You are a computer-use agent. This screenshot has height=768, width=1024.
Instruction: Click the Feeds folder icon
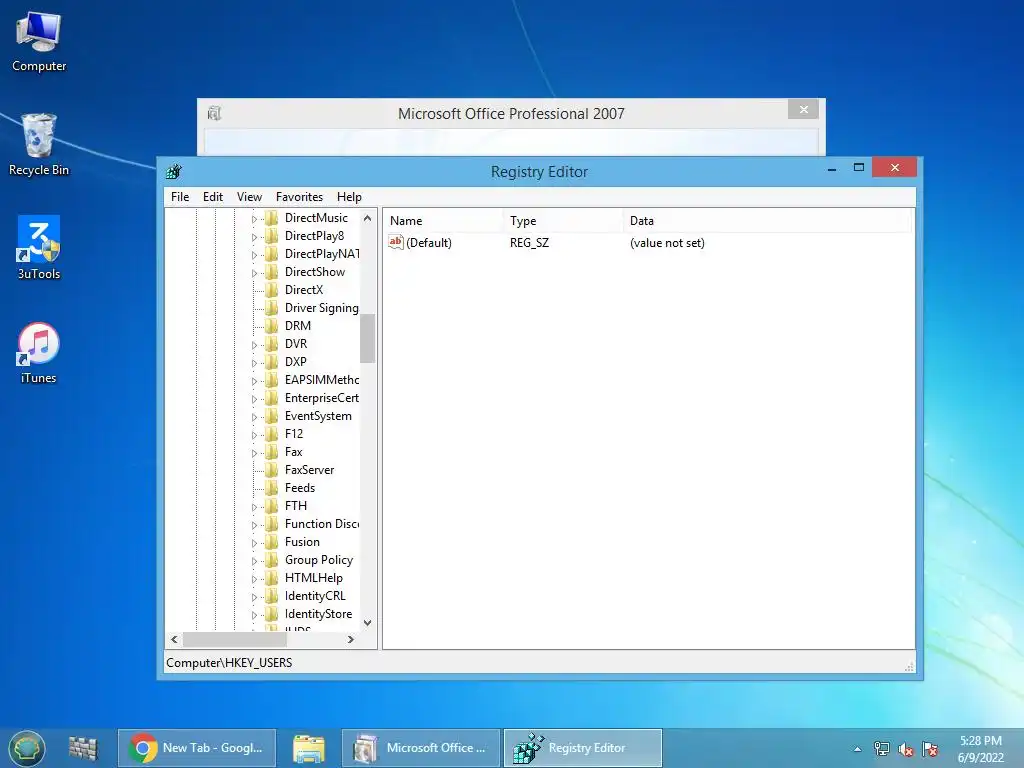click(272, 488)
